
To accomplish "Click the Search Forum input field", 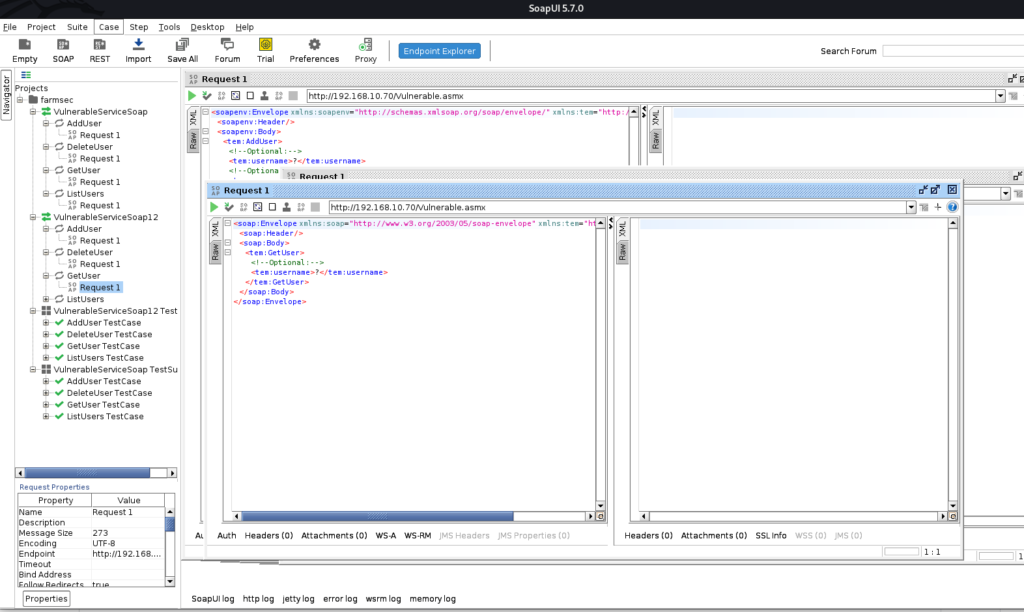I will click(953, 51).
